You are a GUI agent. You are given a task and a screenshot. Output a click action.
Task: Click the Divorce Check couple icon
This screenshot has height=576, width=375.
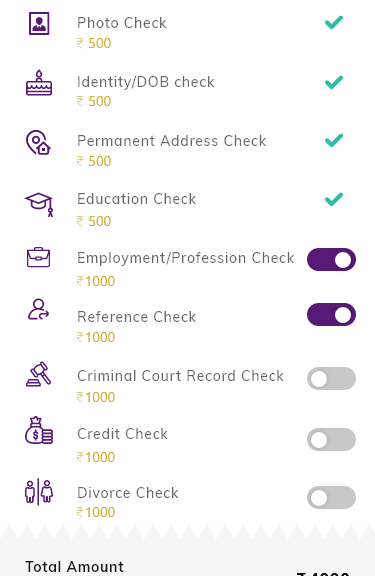pos(39,492)
